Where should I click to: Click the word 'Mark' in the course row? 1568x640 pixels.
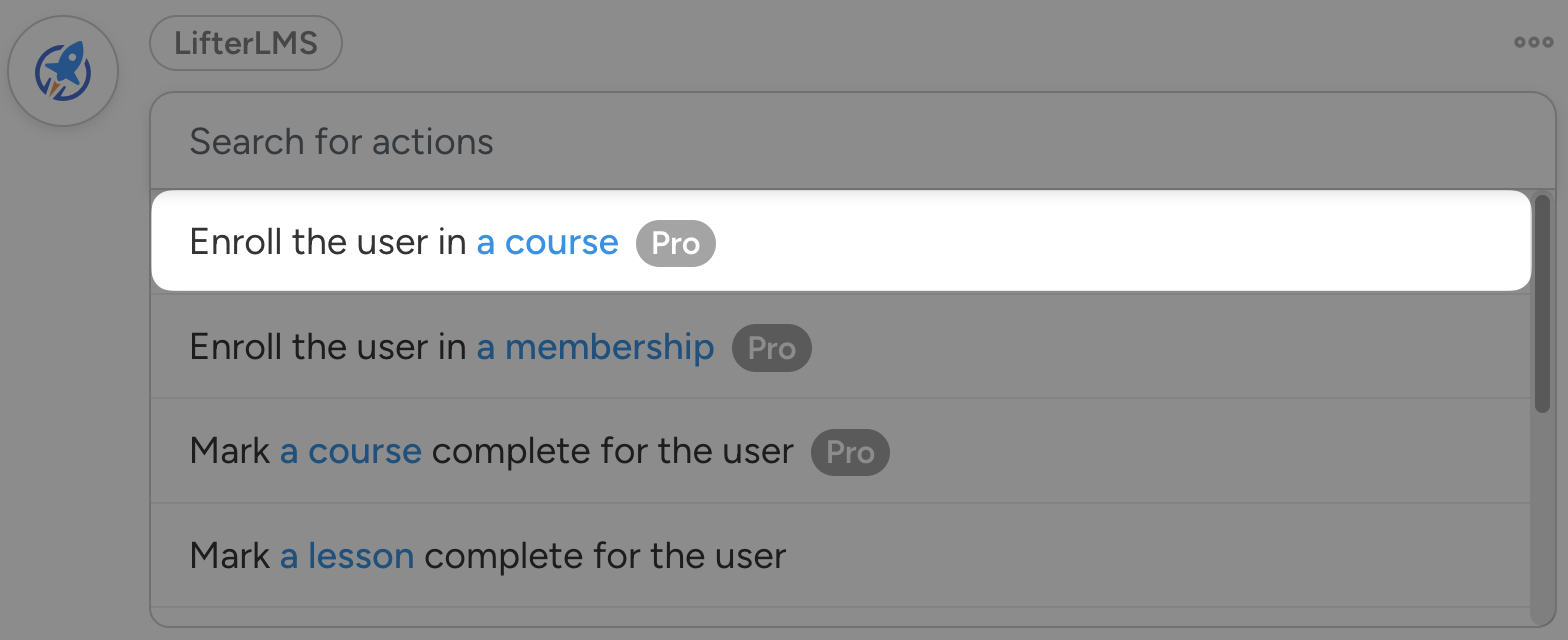coord(230,452)
